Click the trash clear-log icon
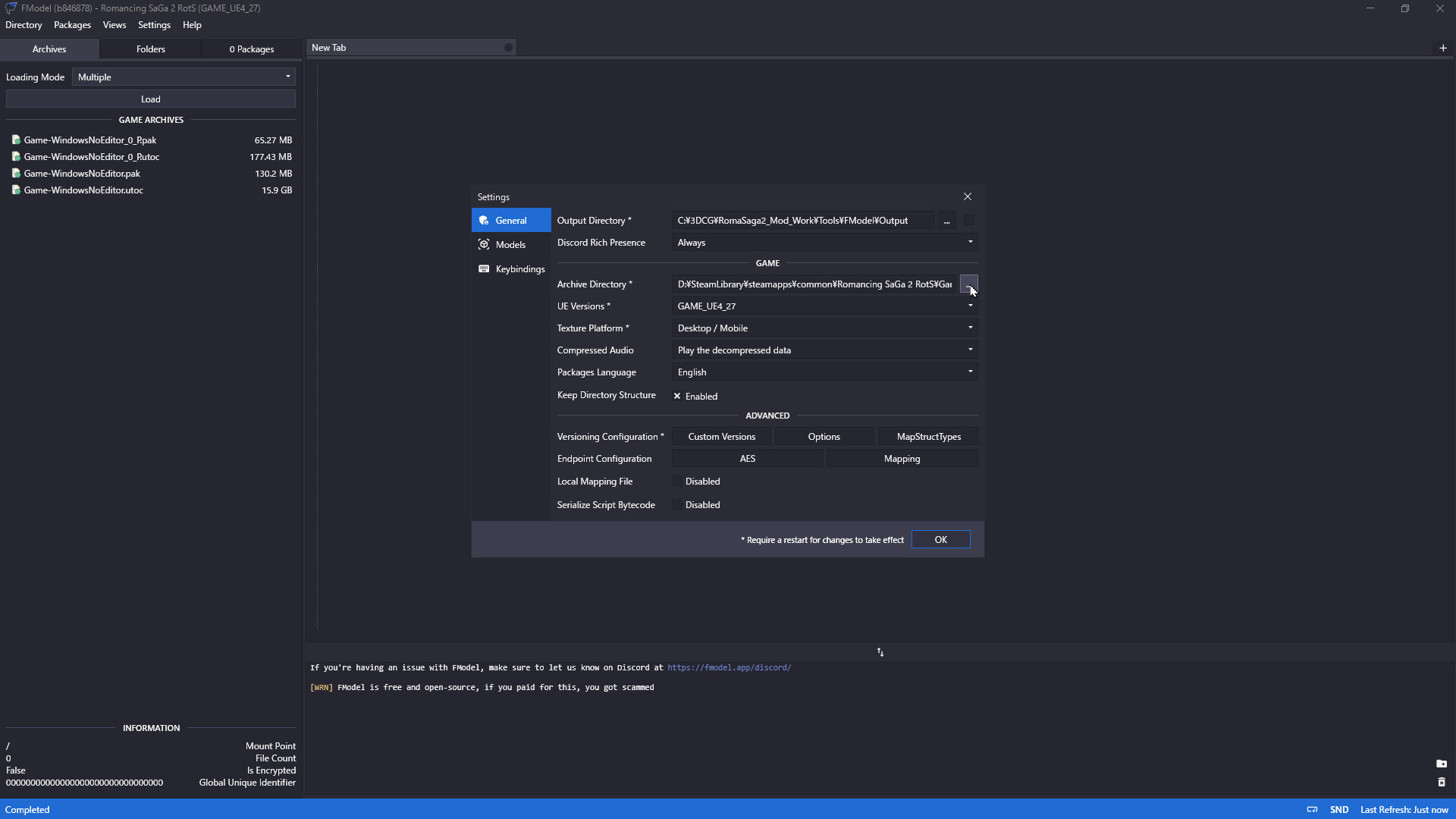The image size is (1456, 819). pos(1441,782)
